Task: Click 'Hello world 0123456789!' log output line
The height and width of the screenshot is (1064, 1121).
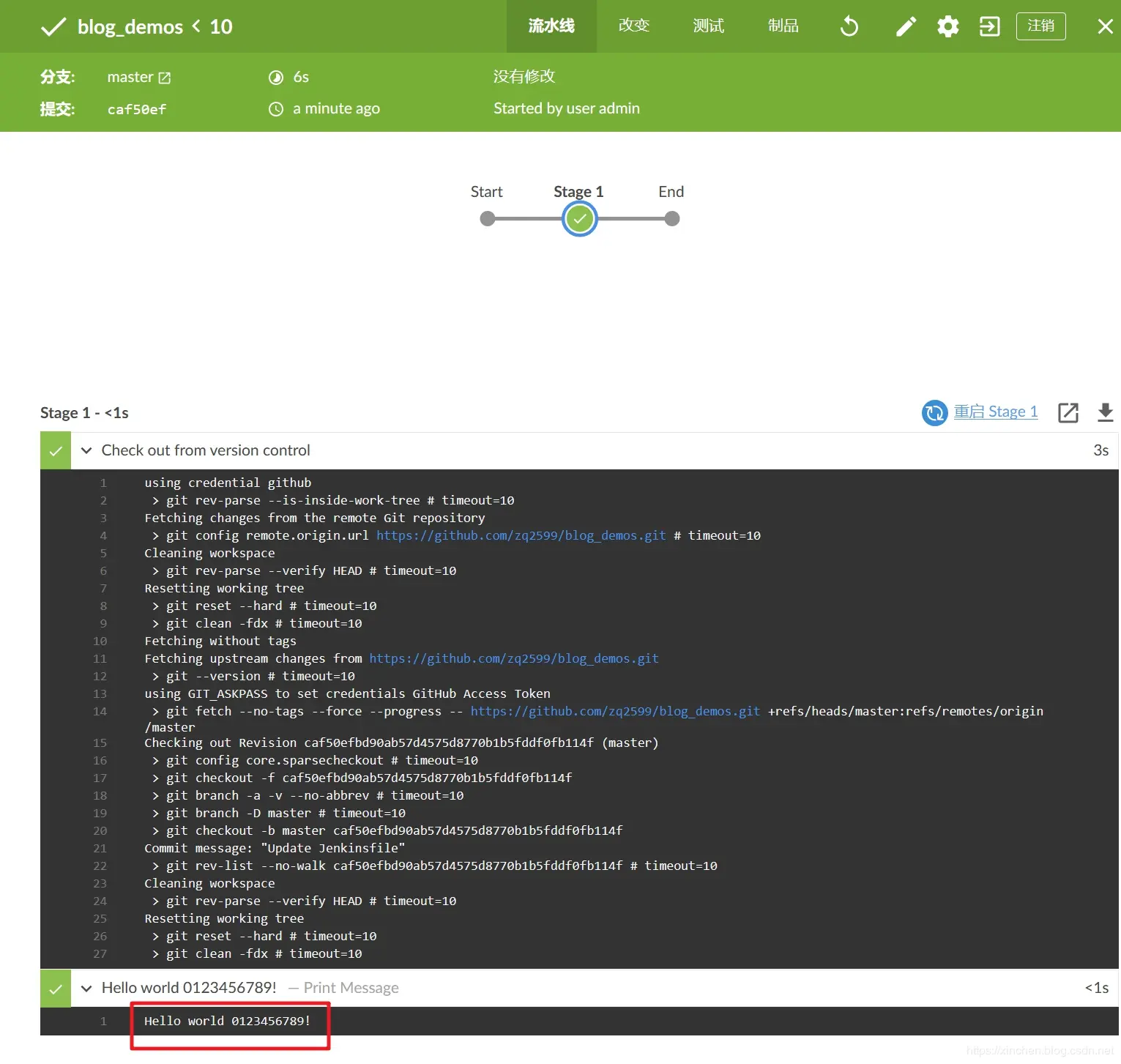Action: click(227, 1021)
